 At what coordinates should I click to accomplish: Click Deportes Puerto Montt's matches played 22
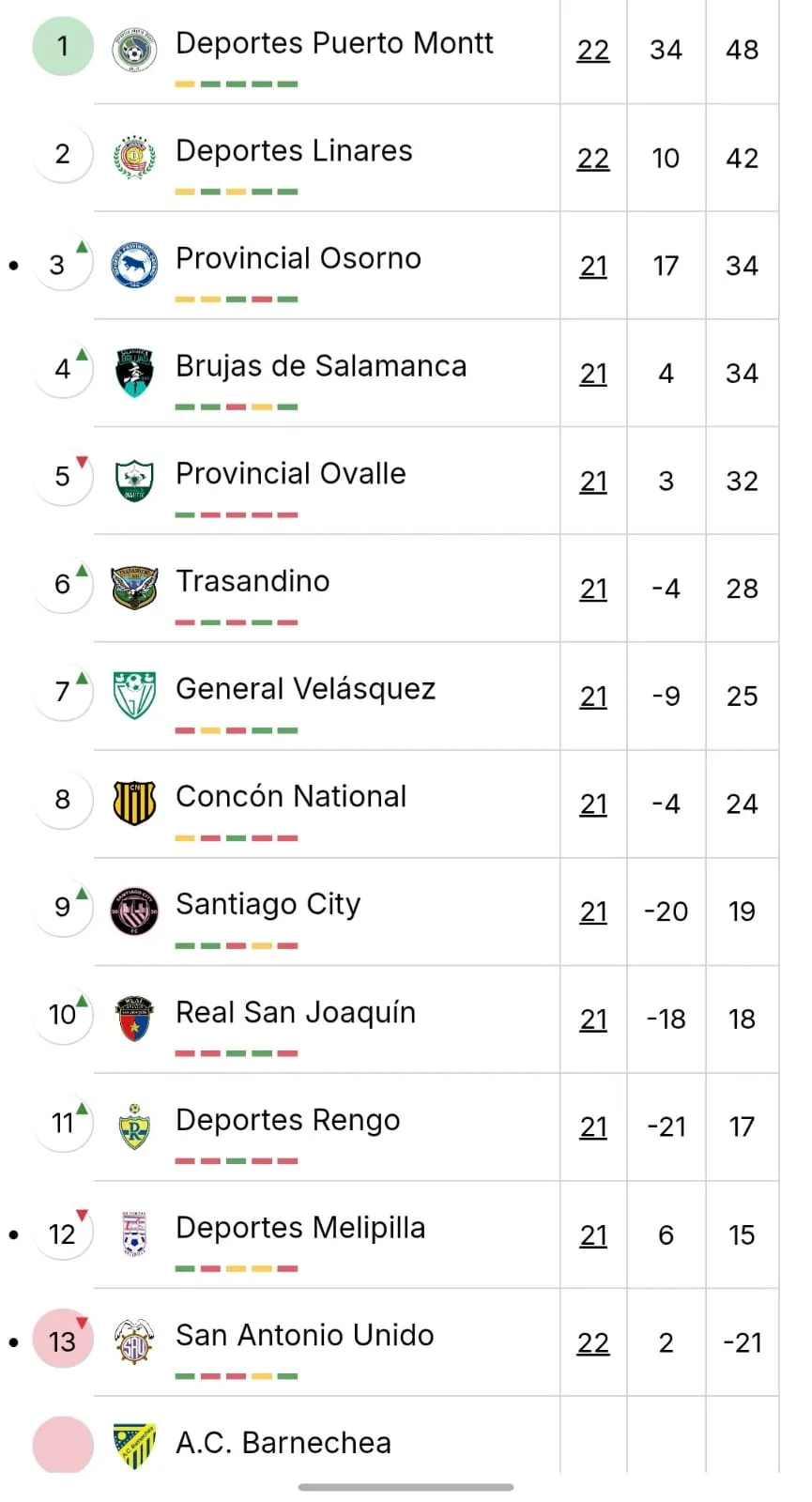tap(593, 50)
